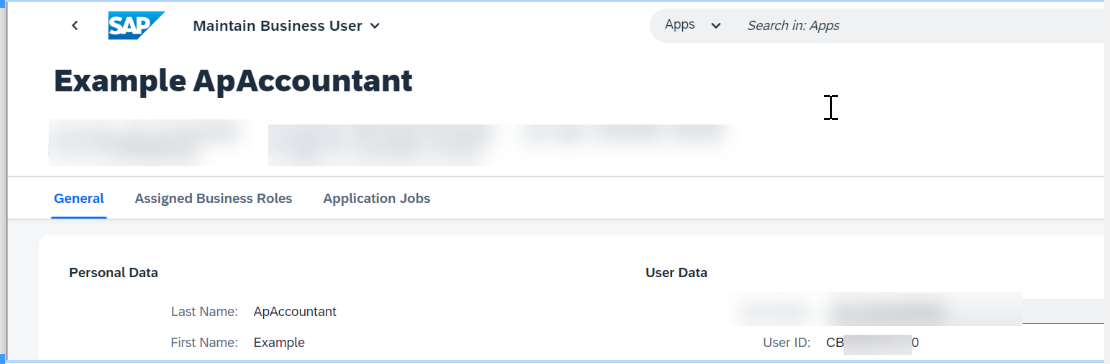The width and height of the screenshot is (1110, 364).
Task: Go back using the left arrow icon
Action: tap(75, 26)
